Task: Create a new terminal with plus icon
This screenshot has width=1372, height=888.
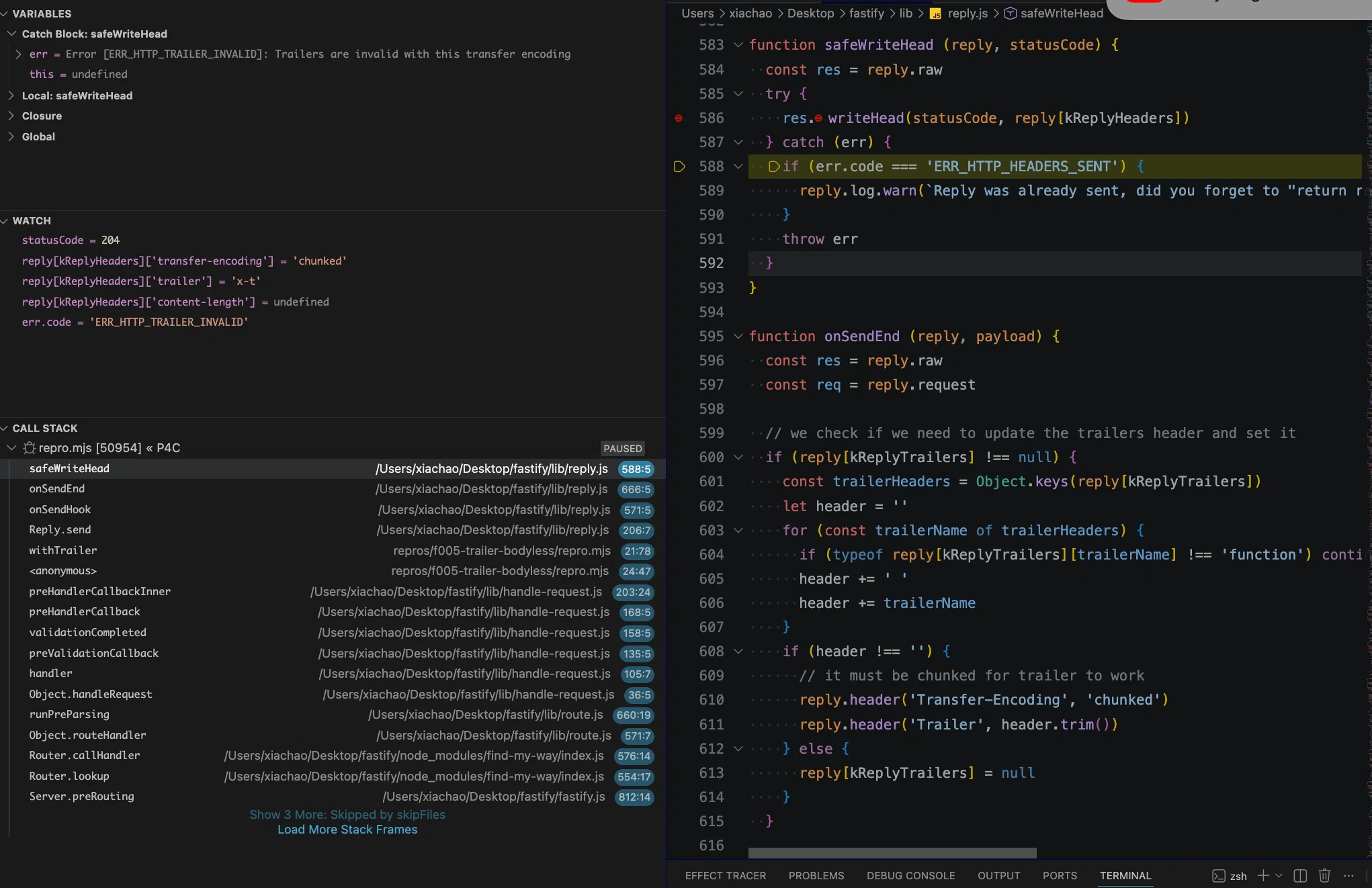Action: click(x=1263, y=875)
